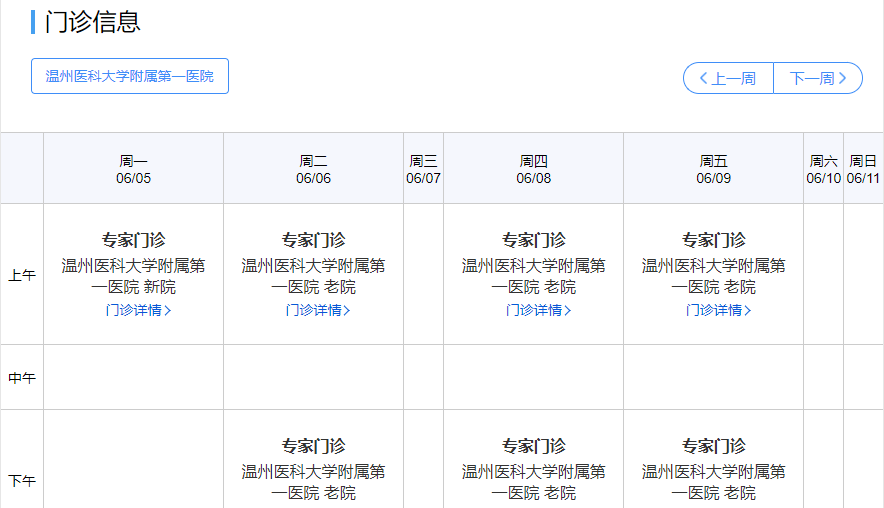
Task: Open Monday morning 门诊详情 link
Action: tap(138, 310)
